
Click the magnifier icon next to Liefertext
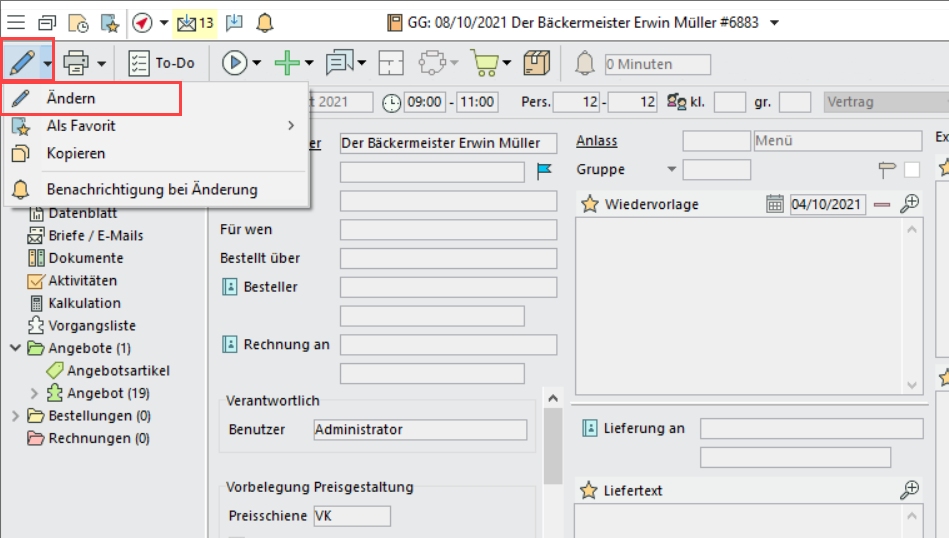click(909, 490)
